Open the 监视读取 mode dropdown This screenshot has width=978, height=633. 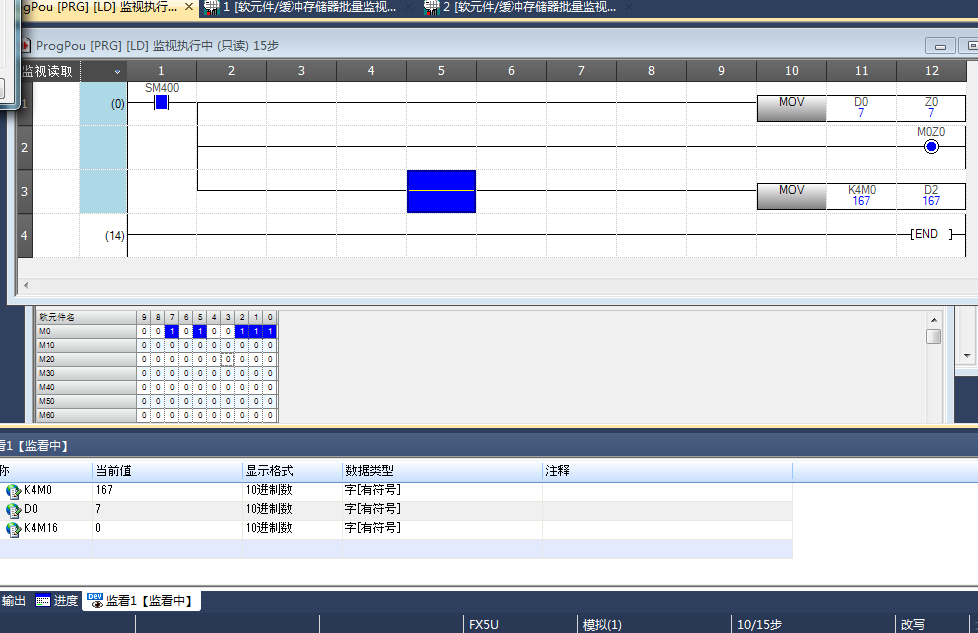[x=117, y=71]
